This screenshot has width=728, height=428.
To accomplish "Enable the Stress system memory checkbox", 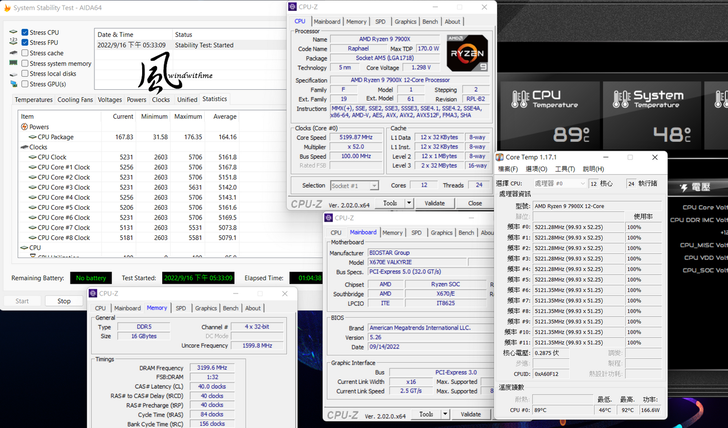I will (25, 63).
